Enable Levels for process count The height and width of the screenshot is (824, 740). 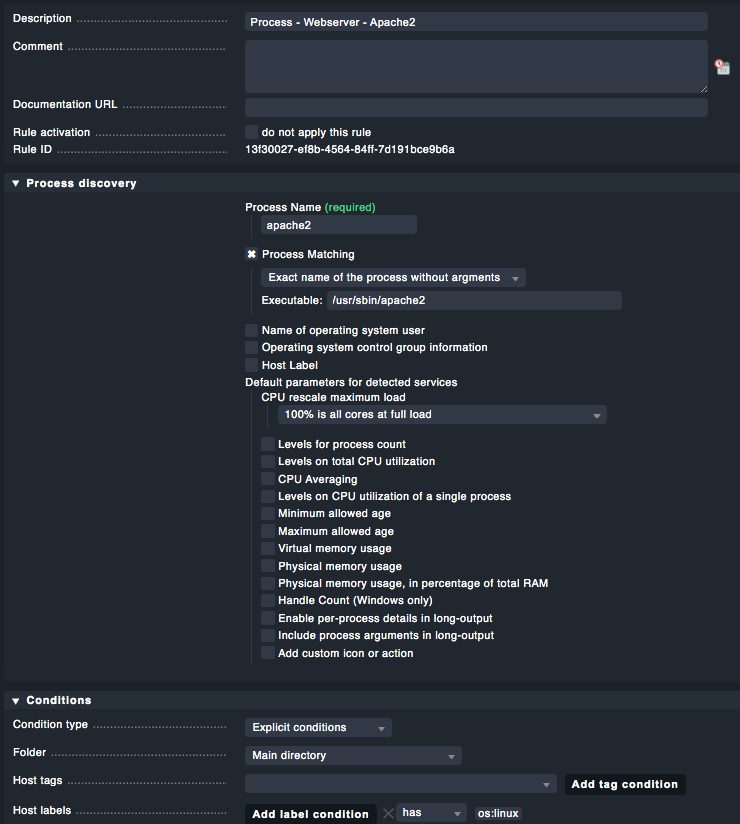coord(268,444)
